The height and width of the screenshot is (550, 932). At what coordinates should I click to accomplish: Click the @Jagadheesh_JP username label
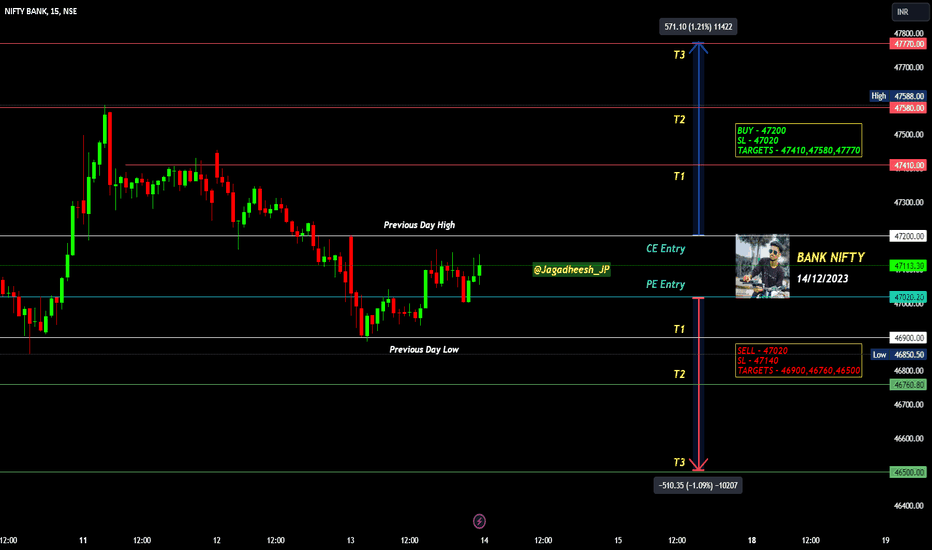(571, 269)
